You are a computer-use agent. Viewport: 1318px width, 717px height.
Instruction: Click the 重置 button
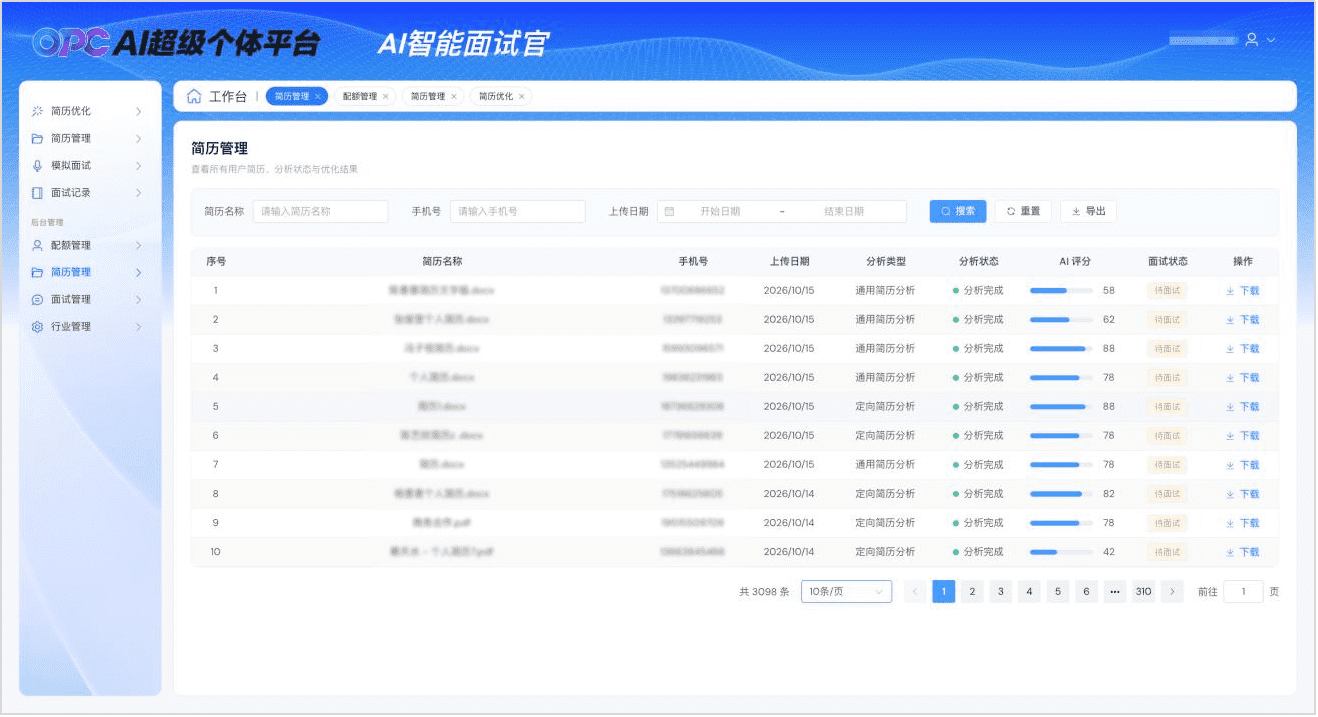pos(1023,211)
